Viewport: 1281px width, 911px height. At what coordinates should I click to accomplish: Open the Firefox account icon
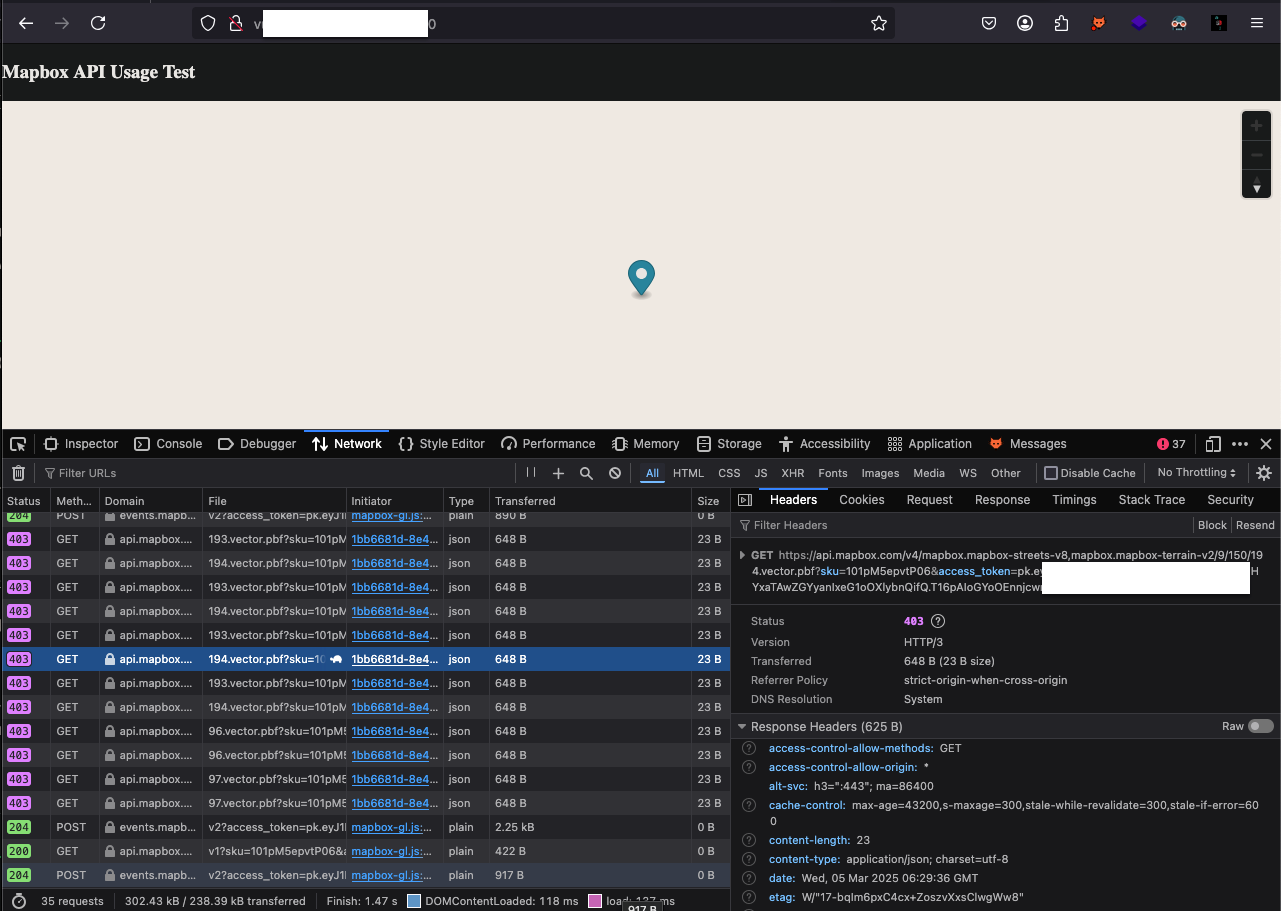pyautogui.click(x=1025, y=23)
